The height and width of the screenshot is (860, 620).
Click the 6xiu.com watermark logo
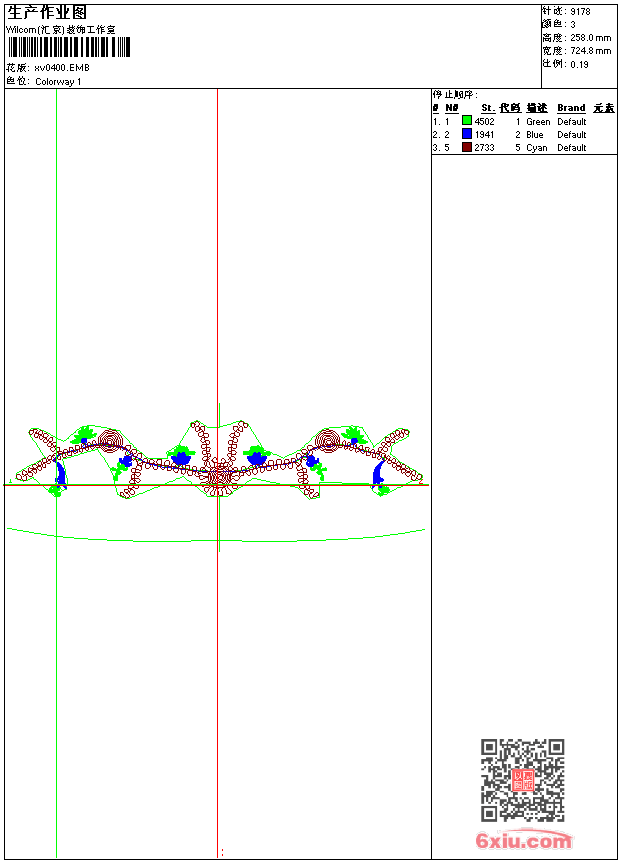[x=524, y=840]
